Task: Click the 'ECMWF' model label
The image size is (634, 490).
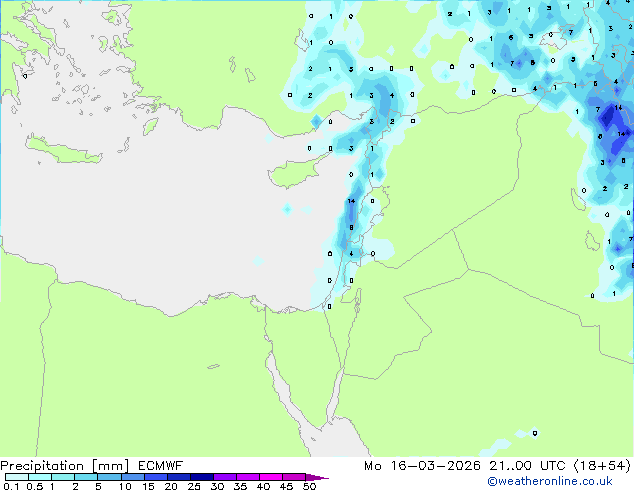Action: (161, 466)
